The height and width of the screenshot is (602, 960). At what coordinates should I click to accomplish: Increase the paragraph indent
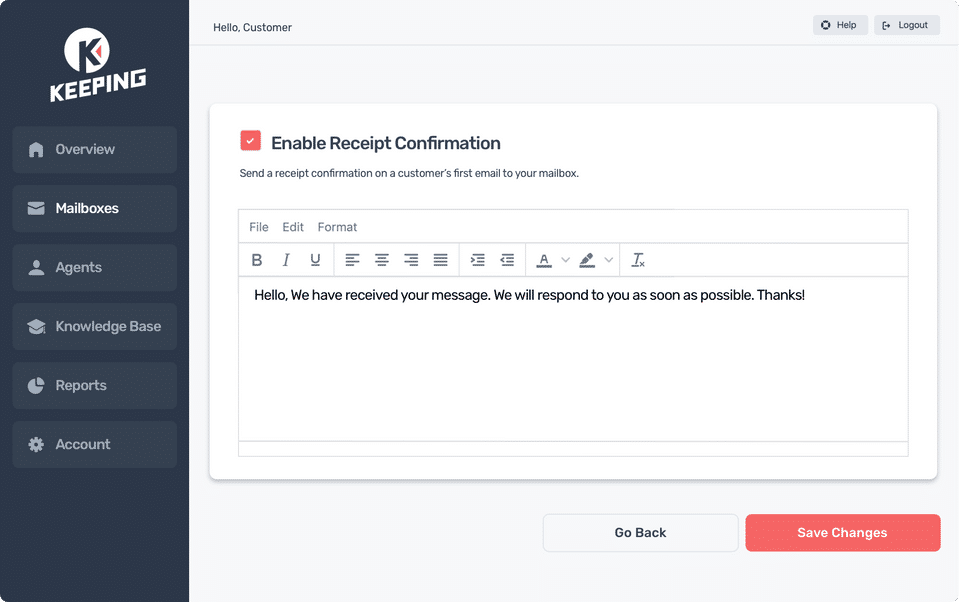478,260
